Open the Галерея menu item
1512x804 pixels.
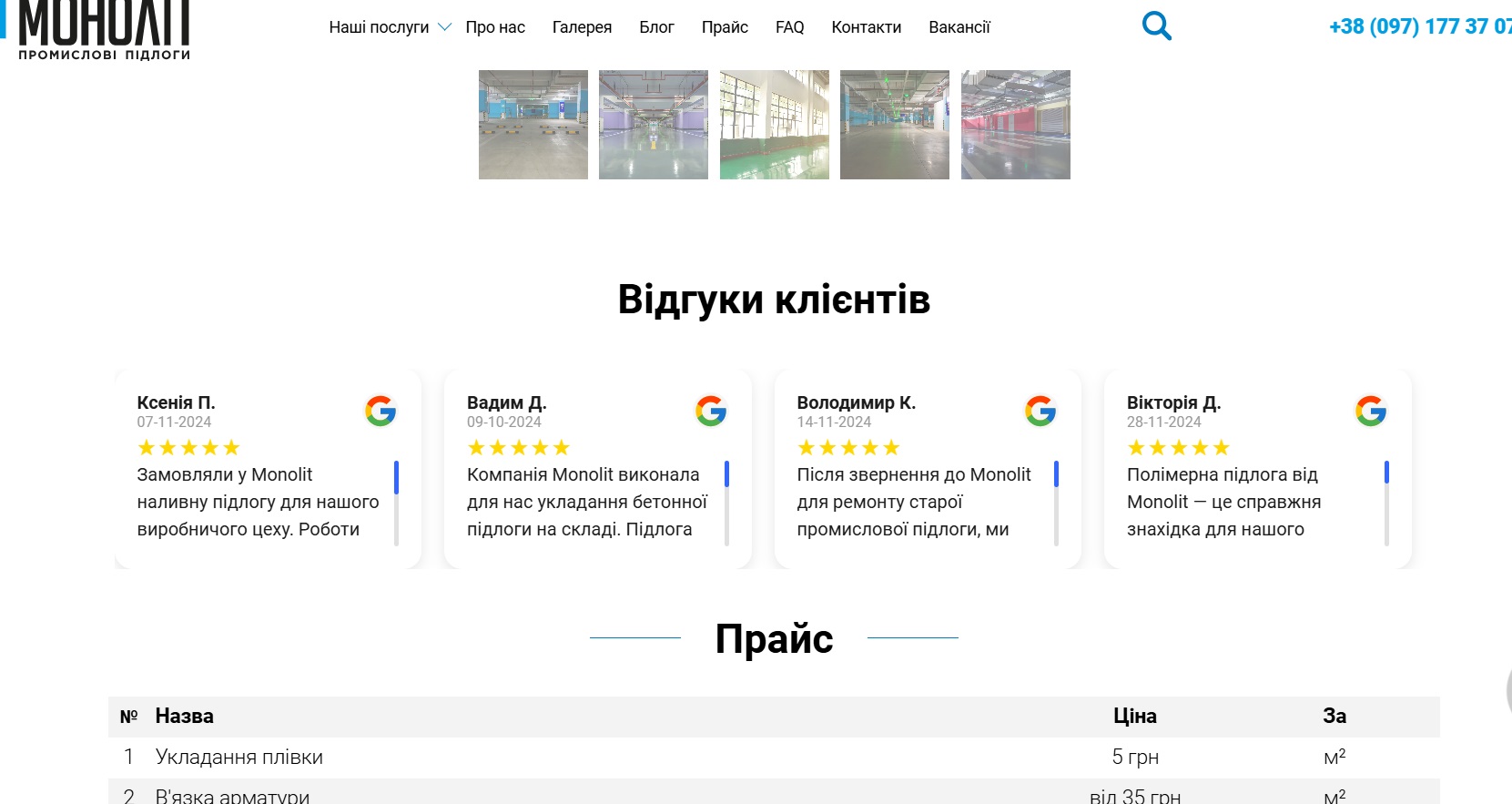tap(582, 27)
